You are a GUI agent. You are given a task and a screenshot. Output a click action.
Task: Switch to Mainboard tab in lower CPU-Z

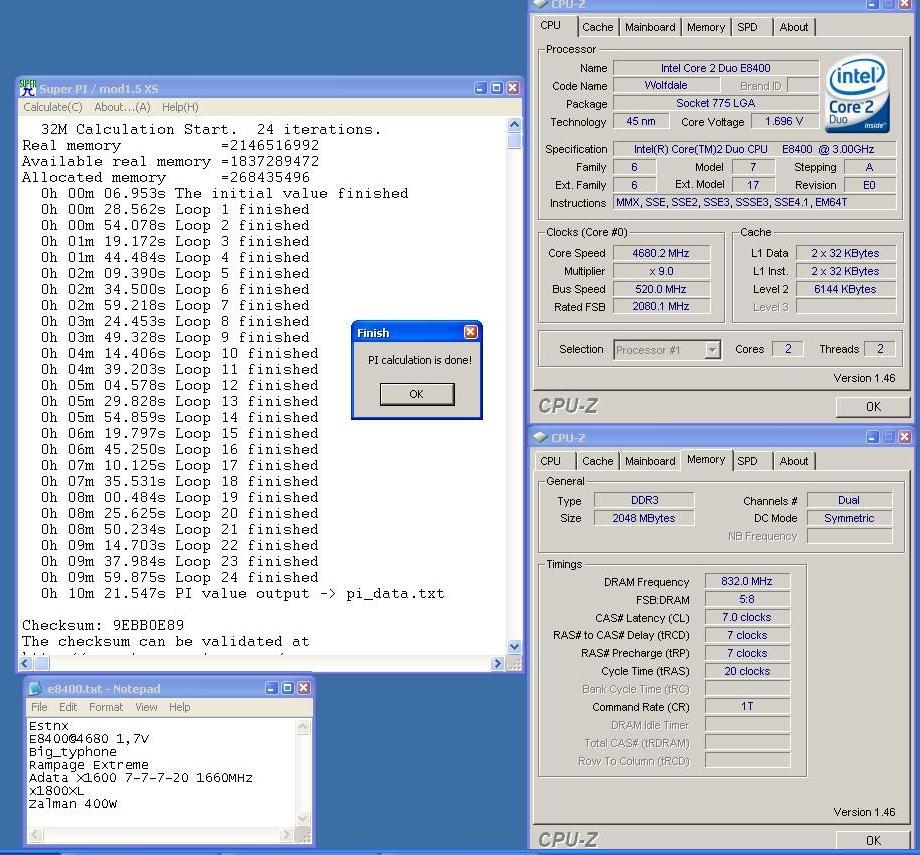650,461
